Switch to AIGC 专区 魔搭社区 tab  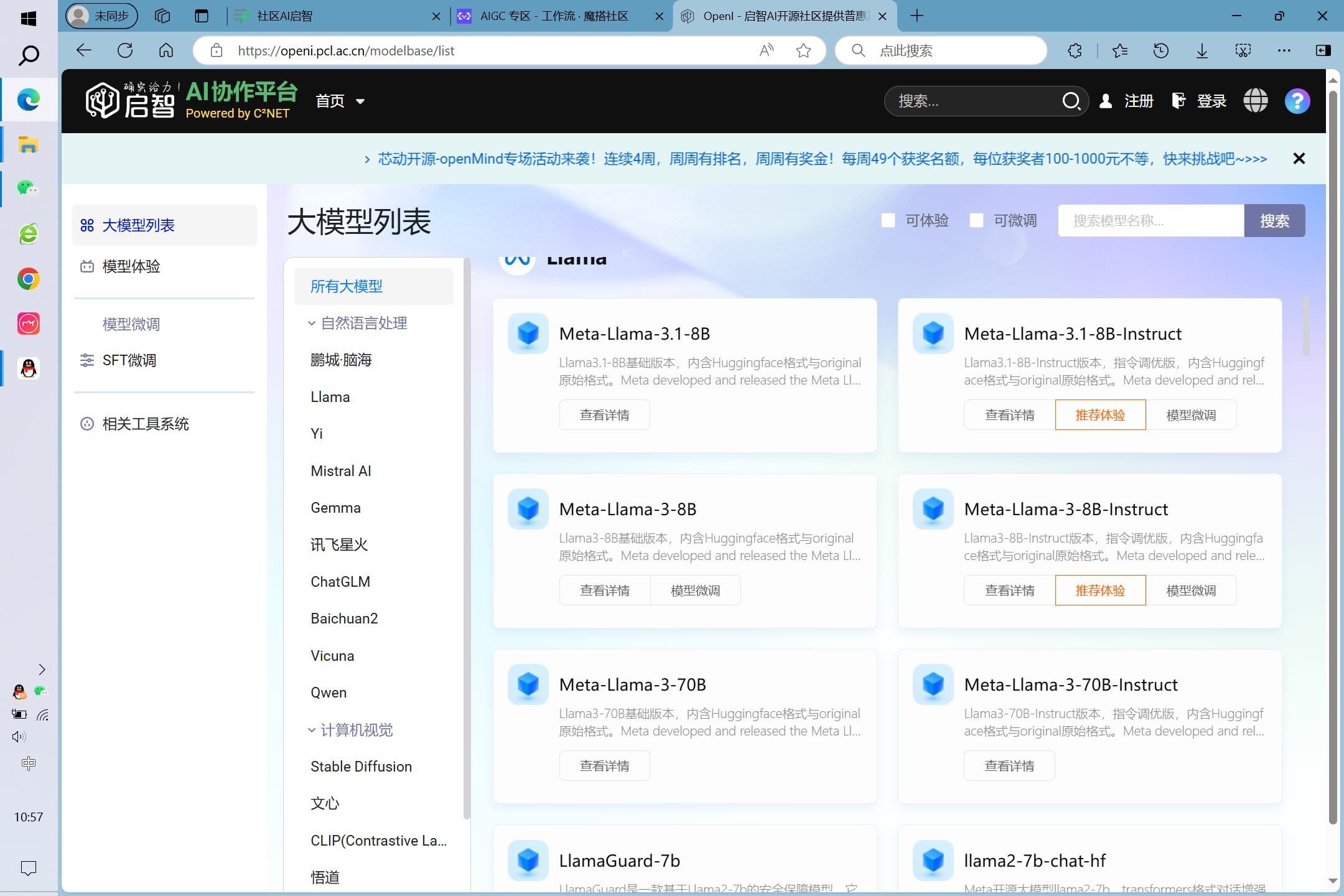coord(560,16)
